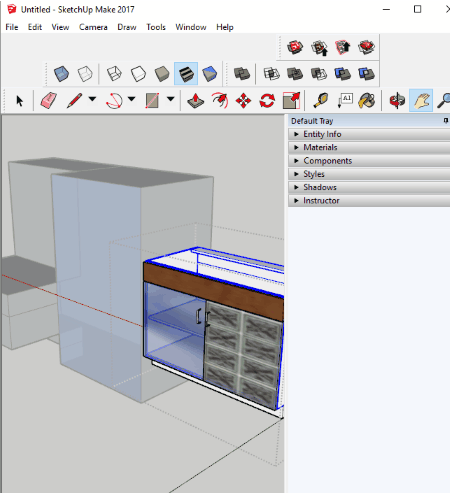Select the Paint Bucket tool
The width and height of the screenshot is (450, 493).
(367, 100)
